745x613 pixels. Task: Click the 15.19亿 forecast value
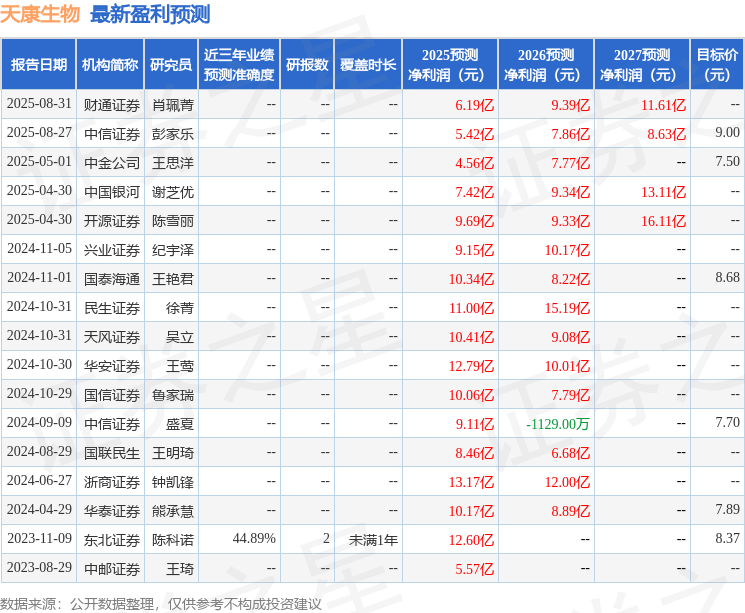(x=567, y=308)
